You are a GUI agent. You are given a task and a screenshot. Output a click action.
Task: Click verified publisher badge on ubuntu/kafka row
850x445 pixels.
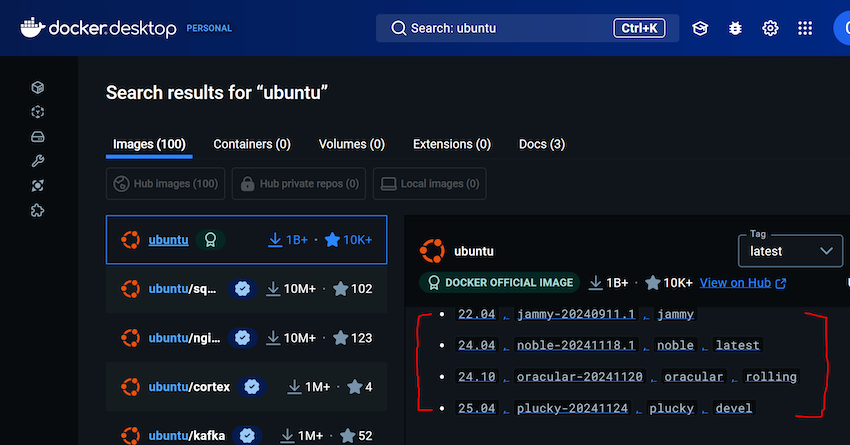[x=247, y=435]
